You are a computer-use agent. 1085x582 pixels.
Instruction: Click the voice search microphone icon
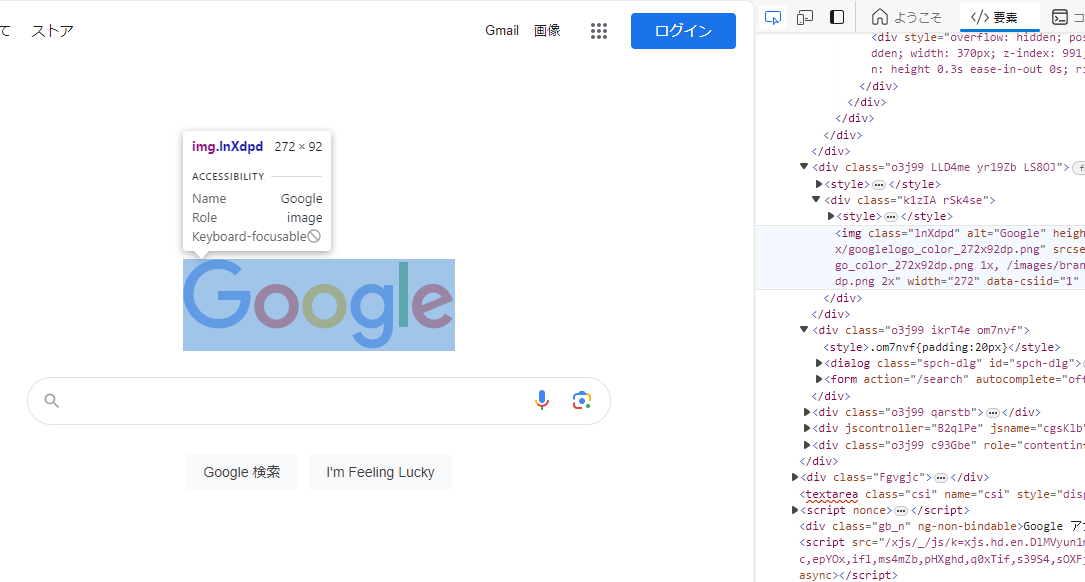(x=542, y=400)
